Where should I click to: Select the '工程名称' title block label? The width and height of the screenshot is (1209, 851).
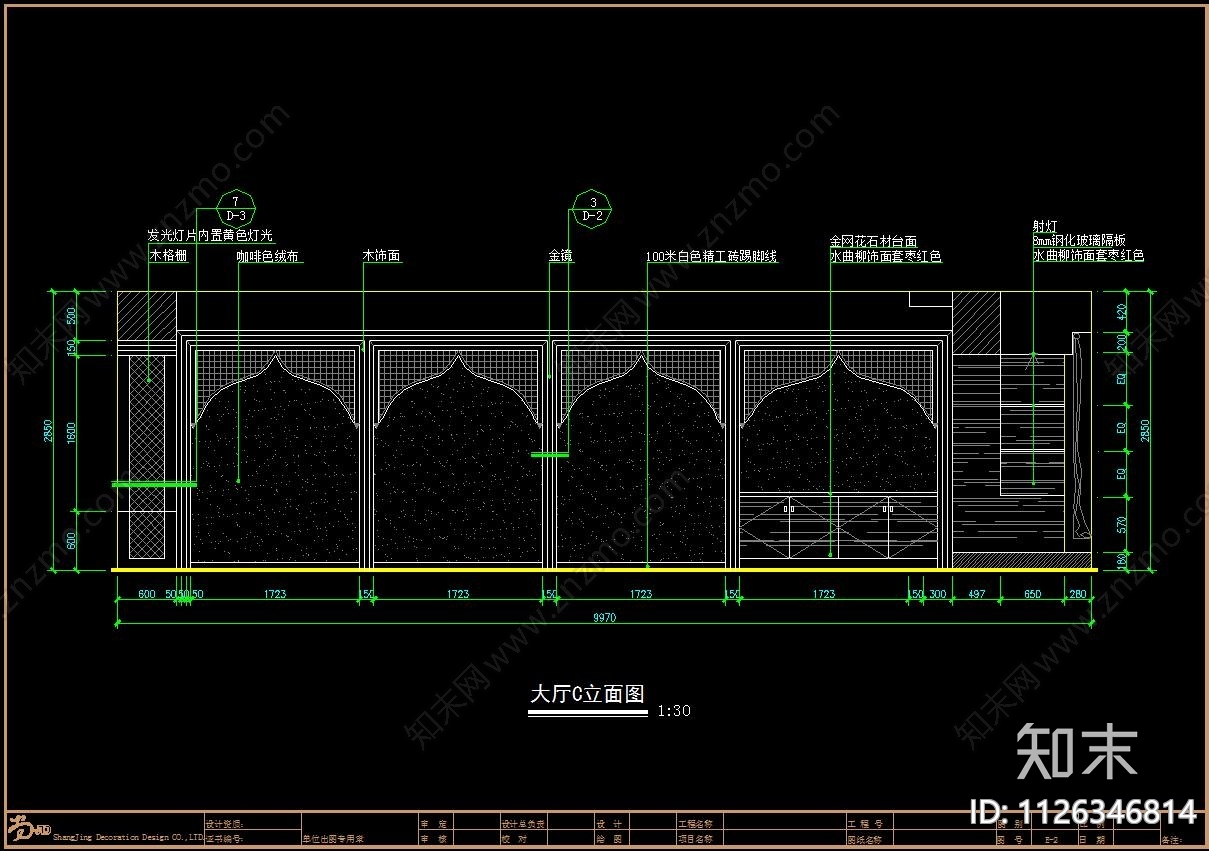click(x=695, y=824)
